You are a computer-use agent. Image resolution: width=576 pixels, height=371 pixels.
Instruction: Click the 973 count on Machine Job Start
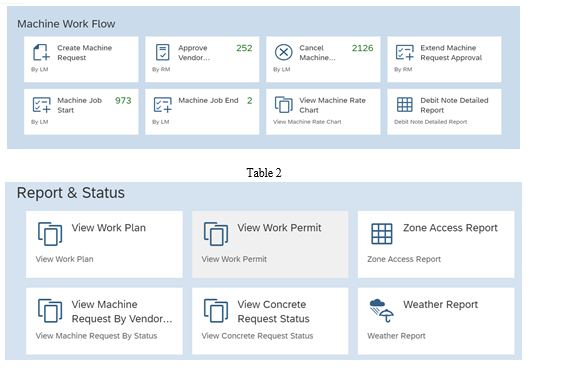pos(123,101)
